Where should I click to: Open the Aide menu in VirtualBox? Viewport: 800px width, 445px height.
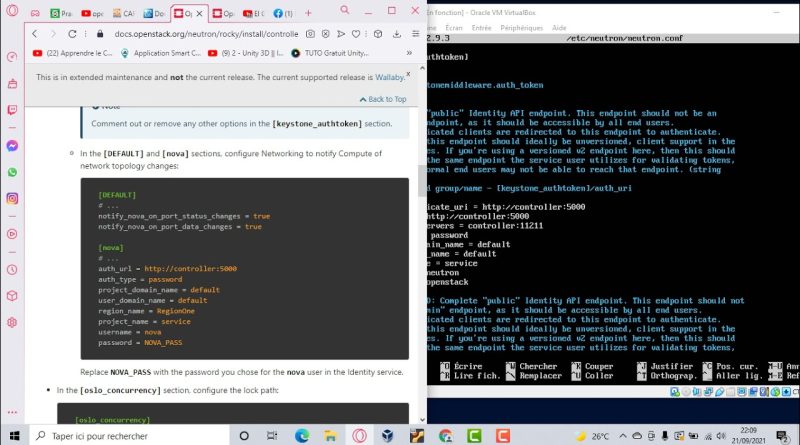click(559, 28)
